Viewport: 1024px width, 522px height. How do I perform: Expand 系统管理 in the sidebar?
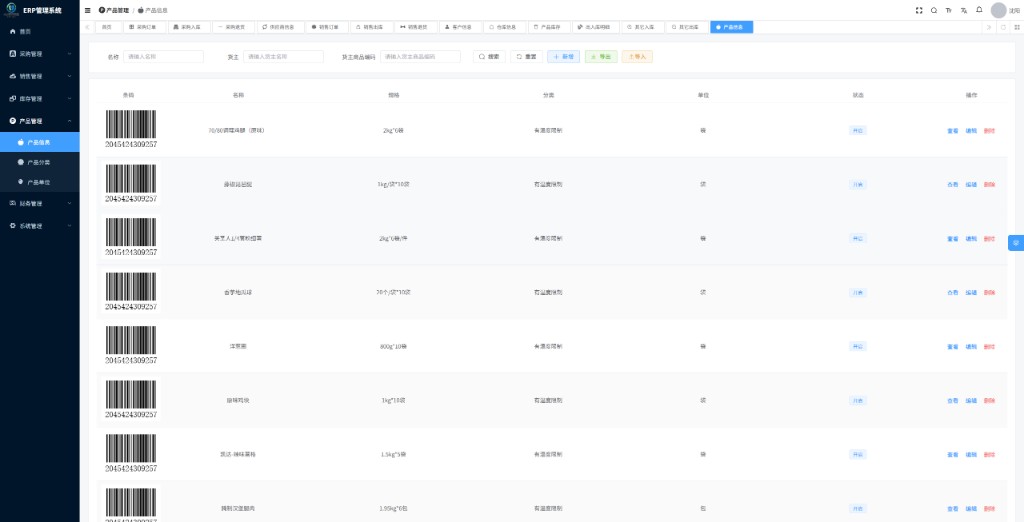point(40,226)
